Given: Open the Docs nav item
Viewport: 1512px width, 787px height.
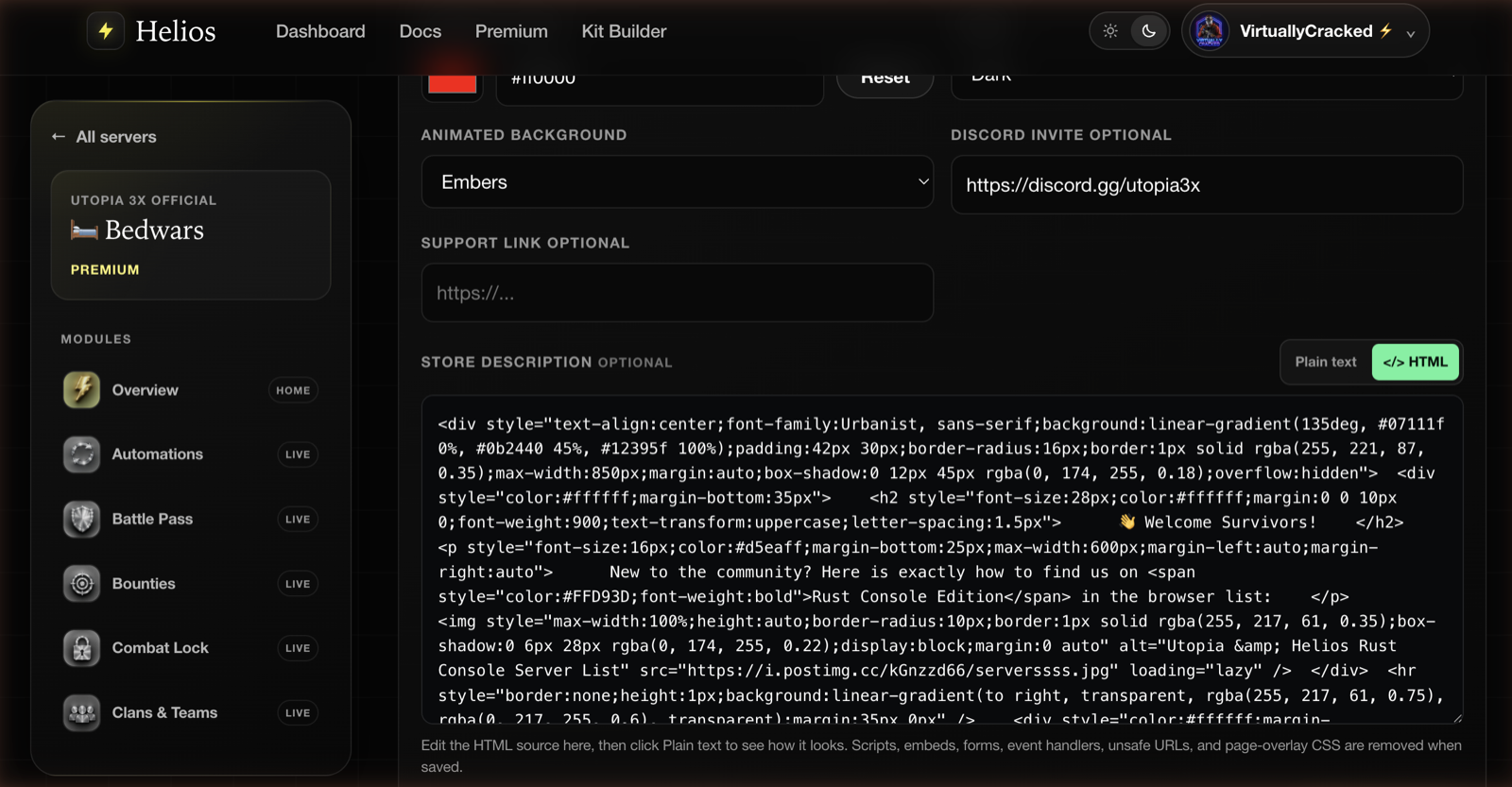Looking at the screenshot, I should pos(421,31).
